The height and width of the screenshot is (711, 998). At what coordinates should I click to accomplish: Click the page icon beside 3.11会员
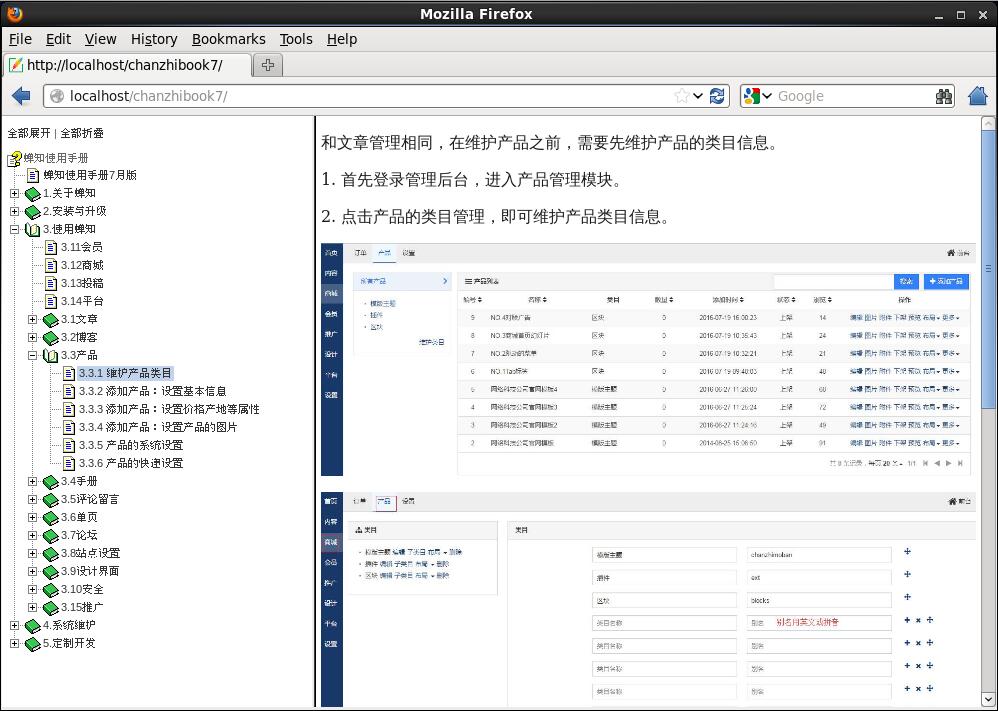[51, 247]
